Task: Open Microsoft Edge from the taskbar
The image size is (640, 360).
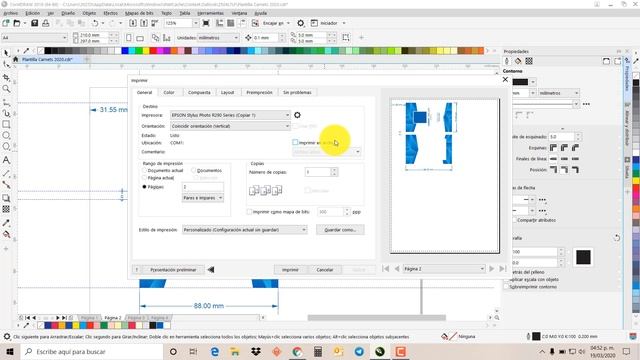Action: click(215, 351)
